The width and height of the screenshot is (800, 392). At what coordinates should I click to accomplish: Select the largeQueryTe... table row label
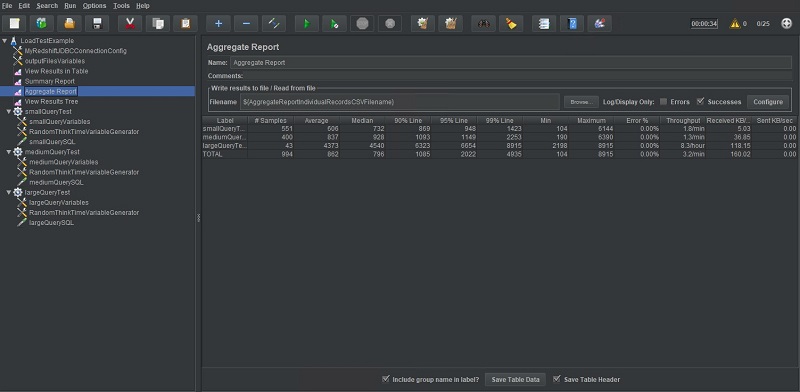click(x=225, y=145)
